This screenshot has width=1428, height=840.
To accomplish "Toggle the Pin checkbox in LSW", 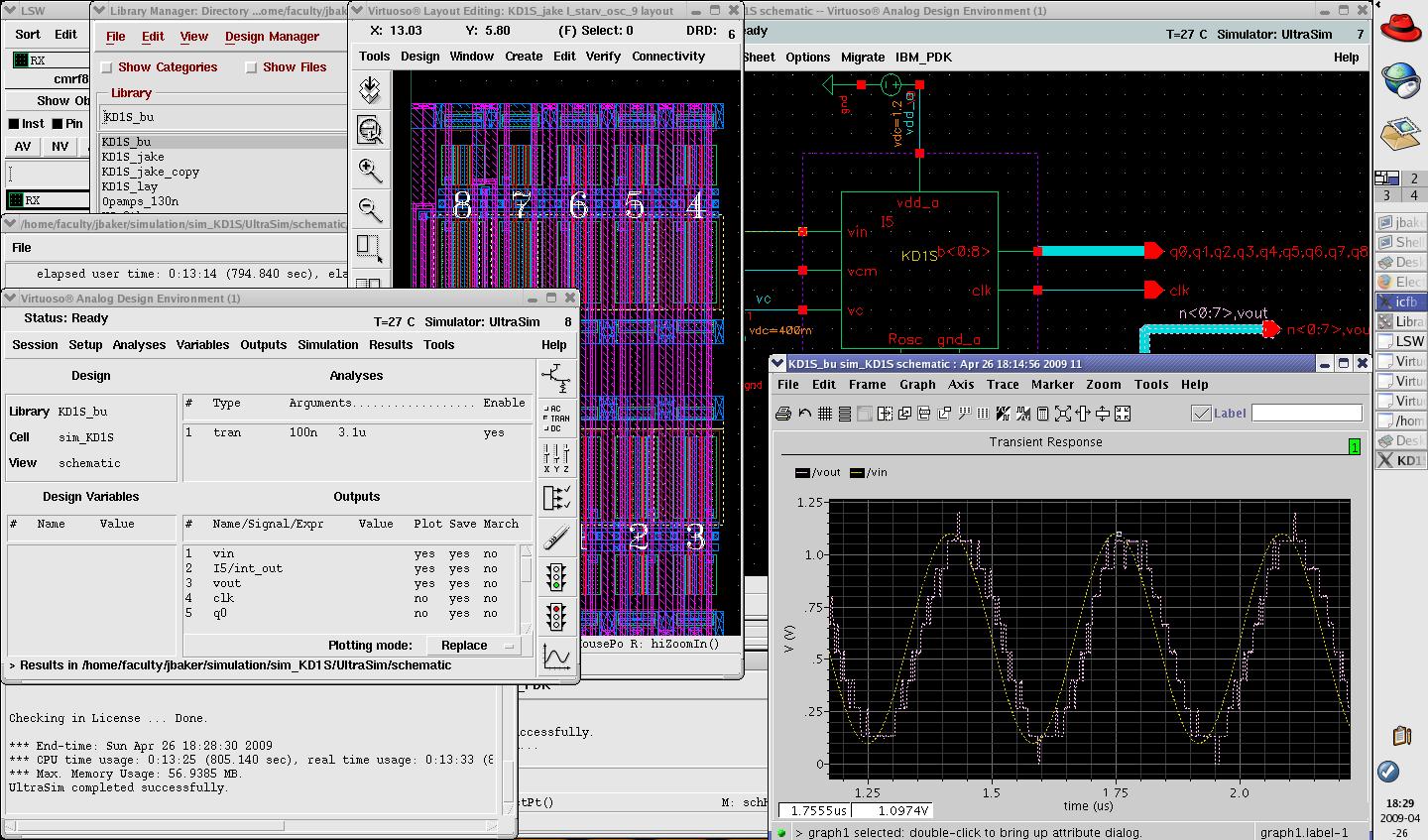I will [x=57, y=124].
